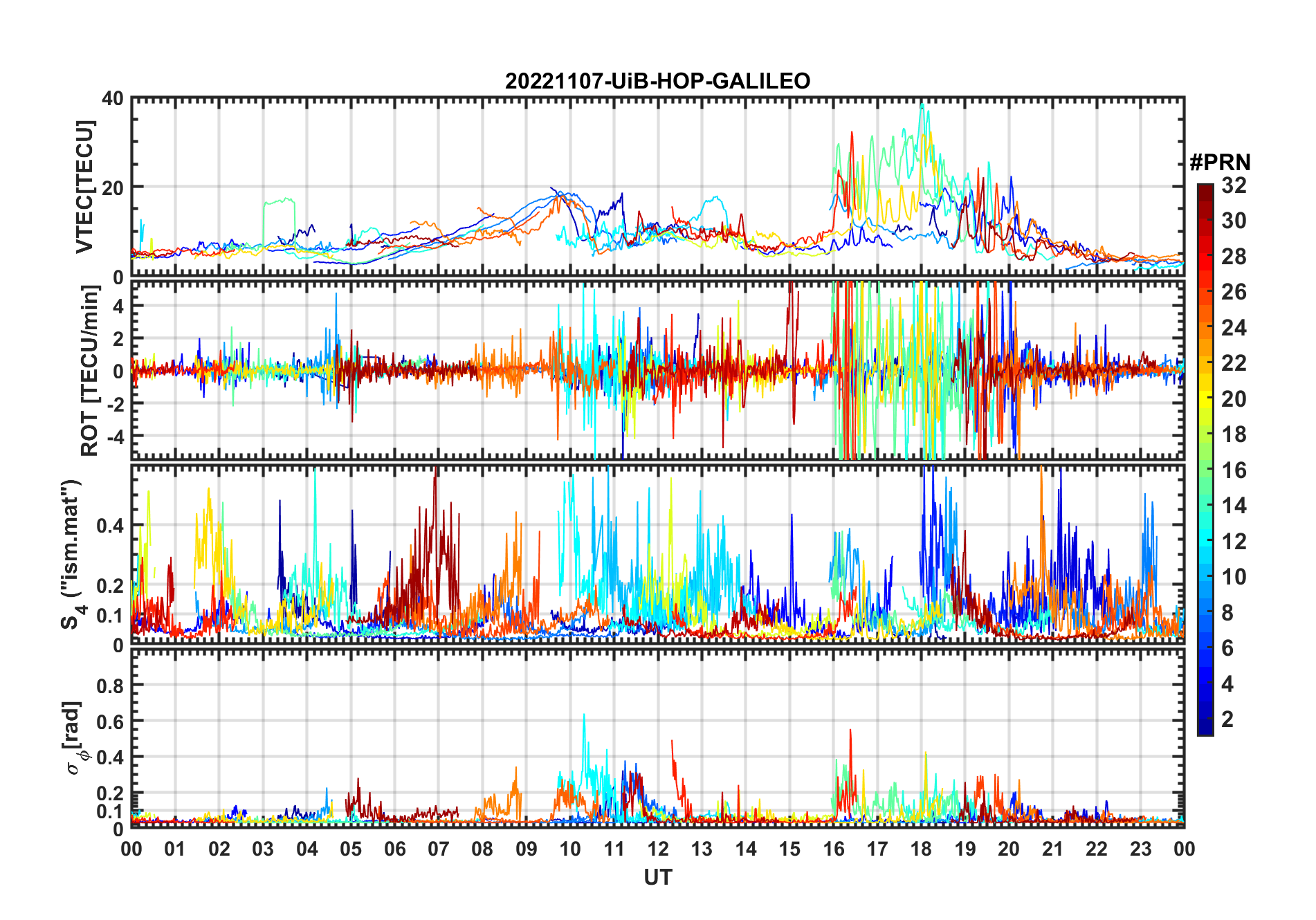Select the "ROT [TECU/min]" y-axis label
Image resolution: width=1316 pixels, height=920 pixels.
point(89,371)
